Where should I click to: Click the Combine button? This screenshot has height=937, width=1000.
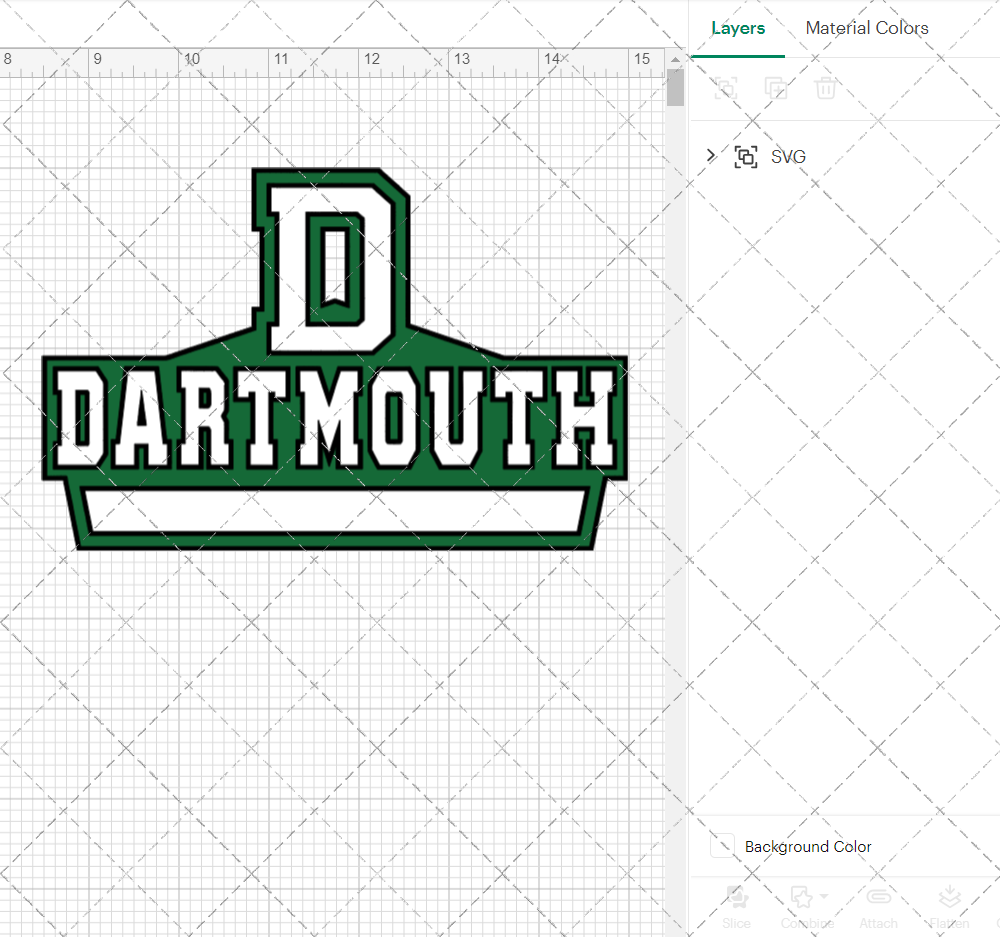[x=807, y=907]
